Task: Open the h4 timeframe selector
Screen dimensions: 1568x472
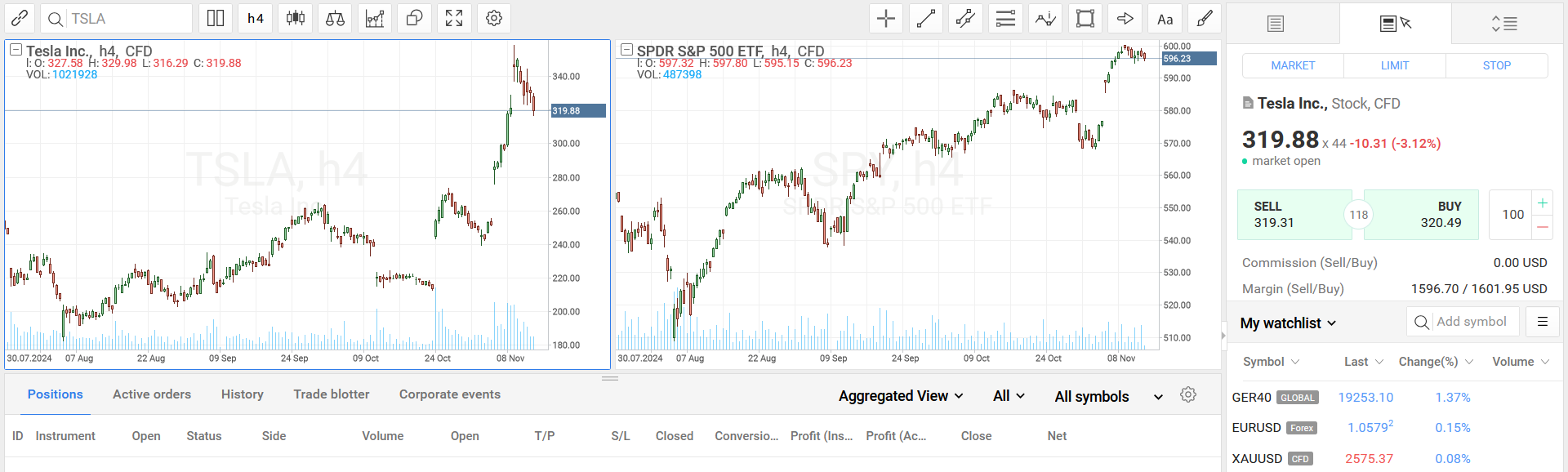Action: (x=256, y=18)
